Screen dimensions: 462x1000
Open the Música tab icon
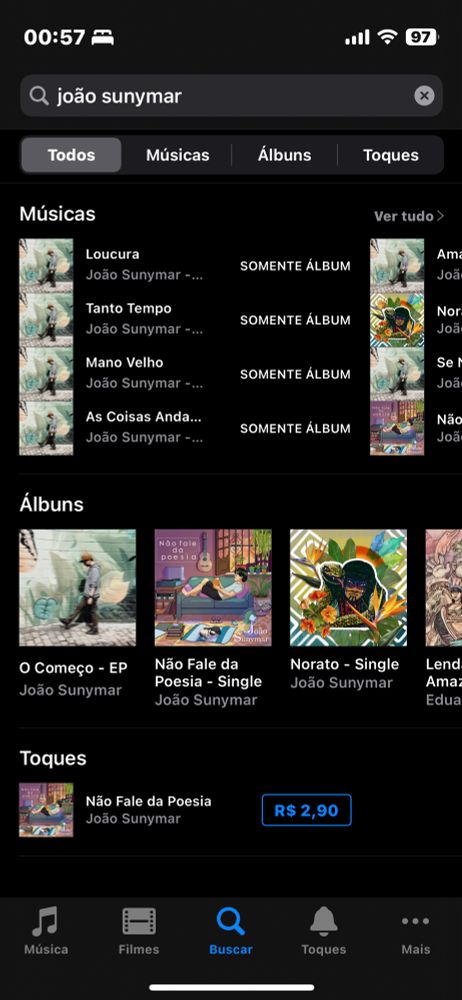(45, 922)
